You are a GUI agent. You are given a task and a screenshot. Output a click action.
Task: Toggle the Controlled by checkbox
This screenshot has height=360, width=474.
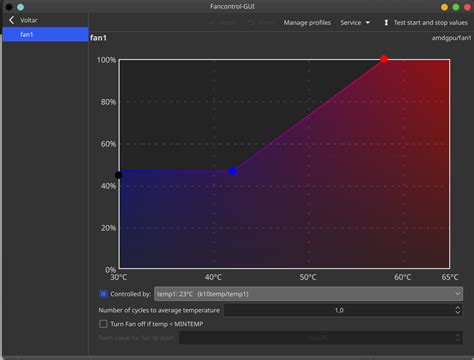[x=103, y=294]
